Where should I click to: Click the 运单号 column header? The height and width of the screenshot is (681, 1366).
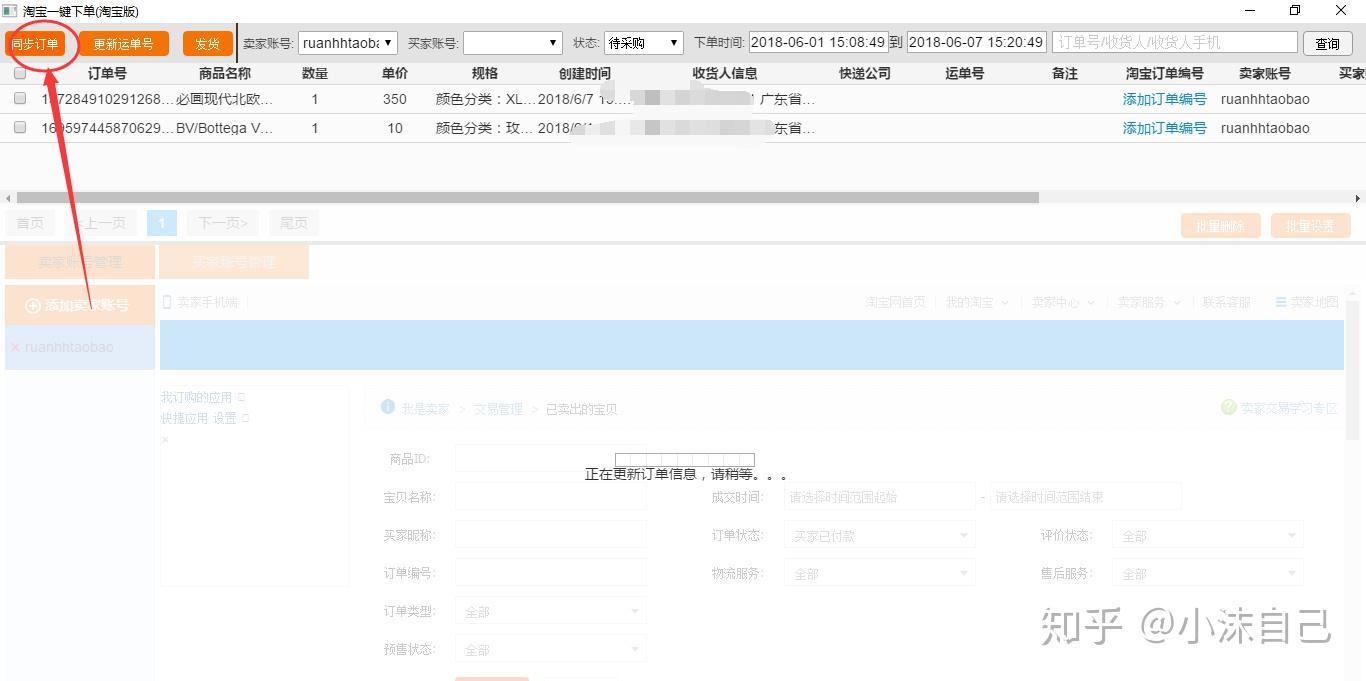click(x=964, y=73)
